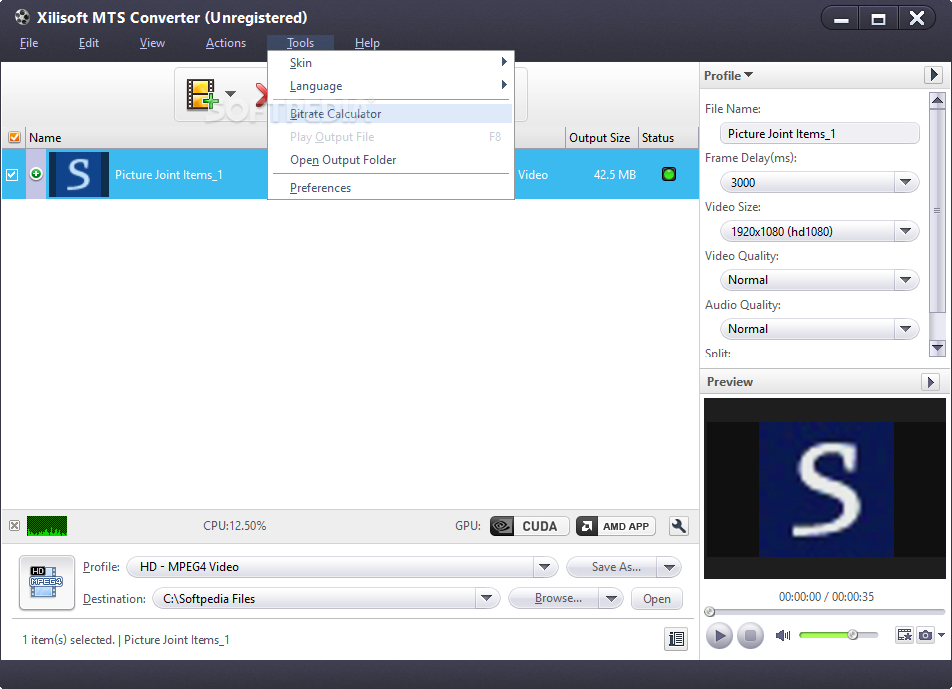
Task: Click profile panel scrollbar down arrow
Action: [x=937, y=348]
